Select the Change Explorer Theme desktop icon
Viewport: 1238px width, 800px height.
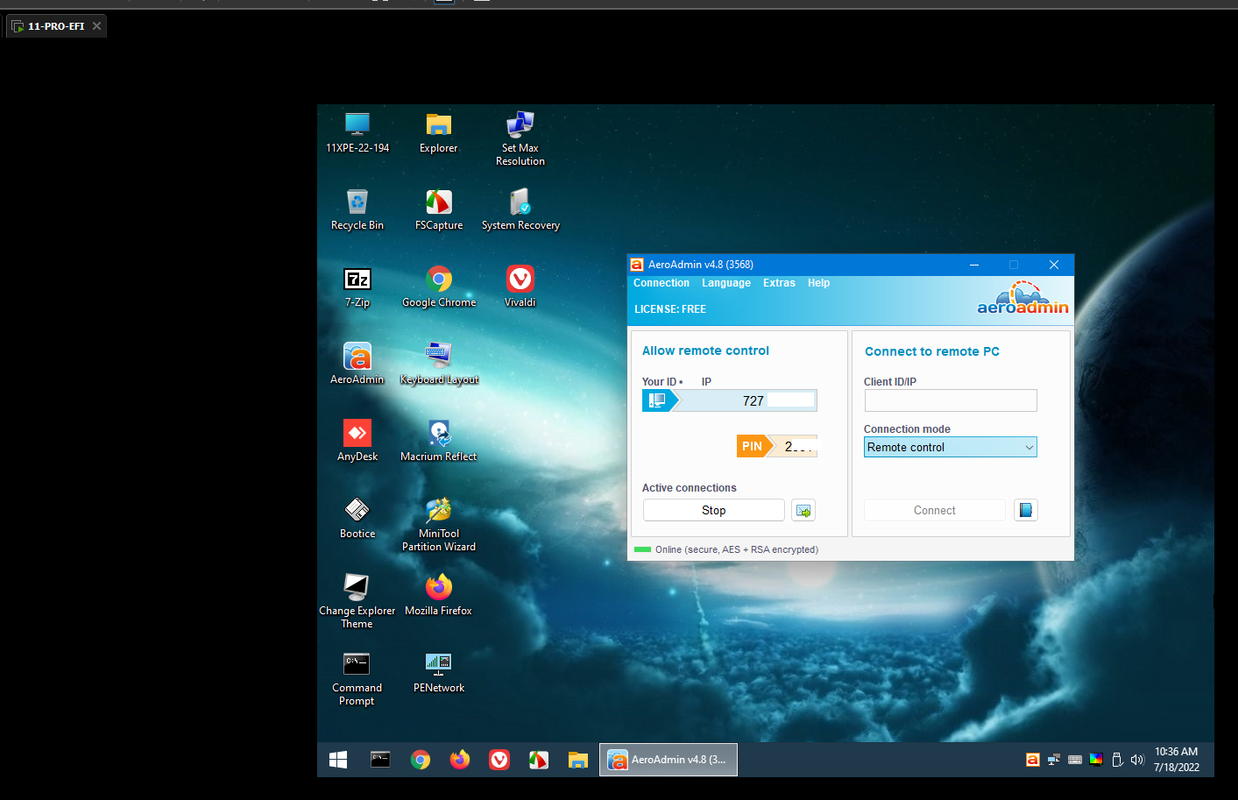click(x=357, y=601)
